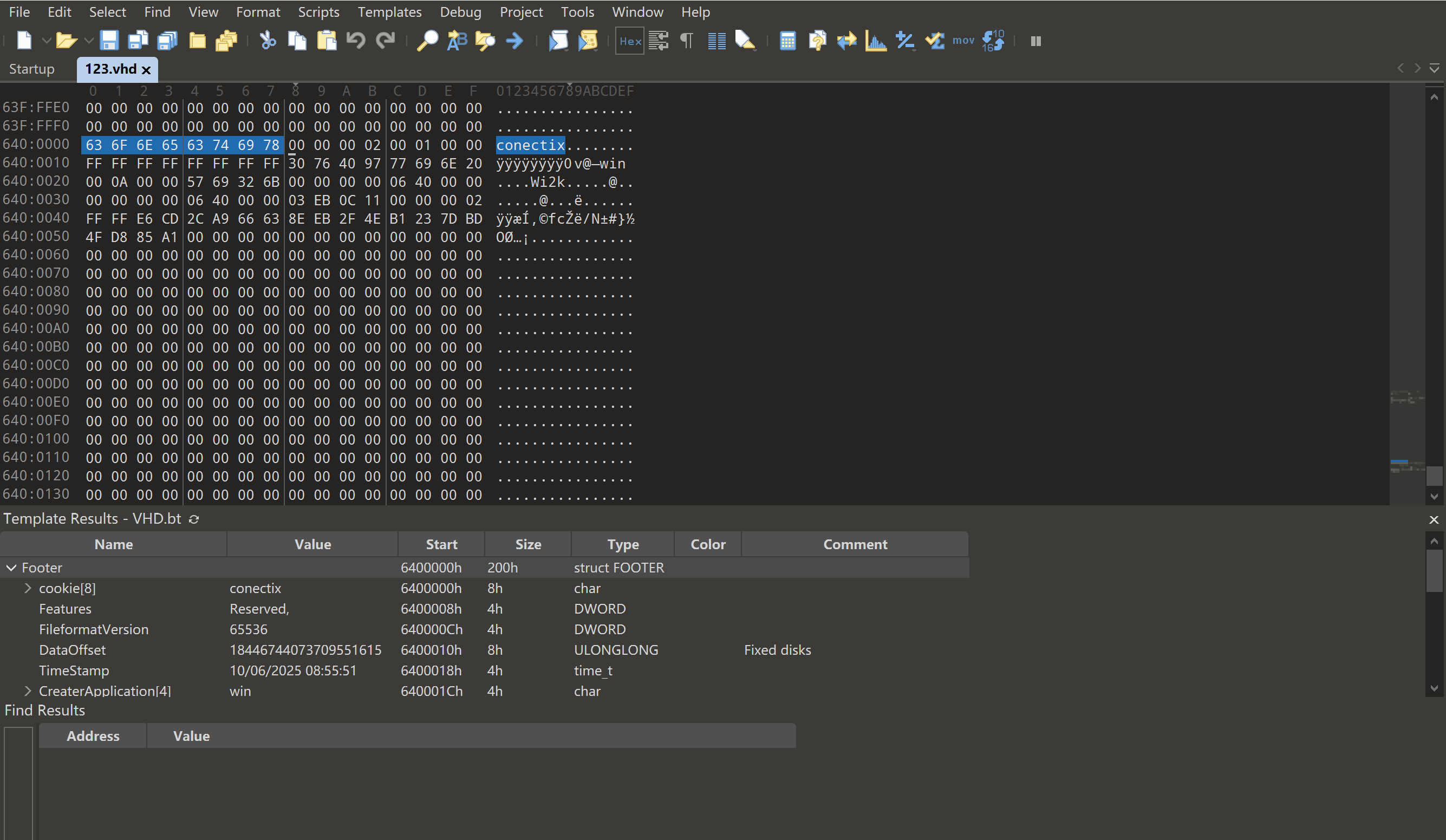Viewport: 1446px width, 840px height.
Task: Open the disassembler mov icon
Action: (963, 41)
